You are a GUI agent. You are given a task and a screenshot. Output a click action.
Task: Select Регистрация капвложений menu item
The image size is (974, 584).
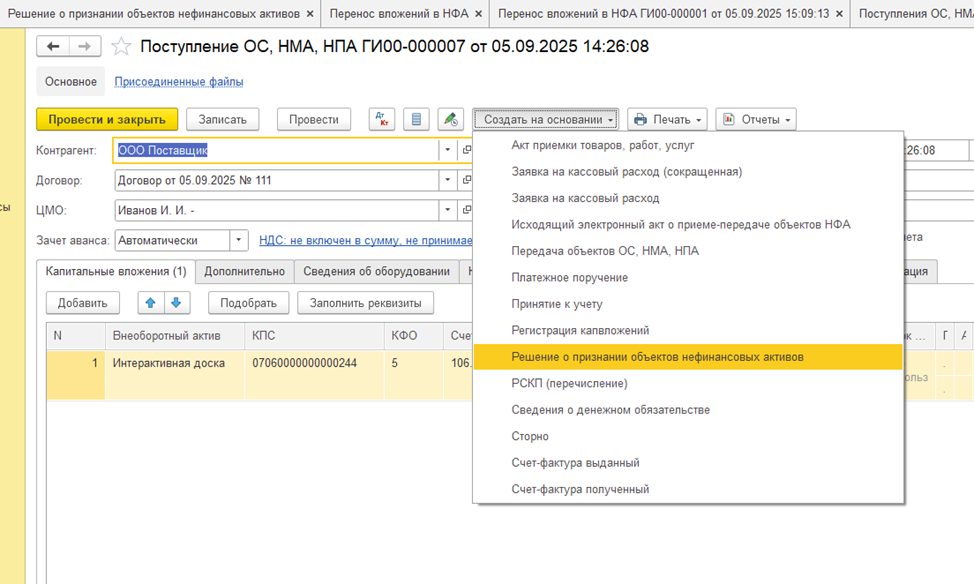688,331
